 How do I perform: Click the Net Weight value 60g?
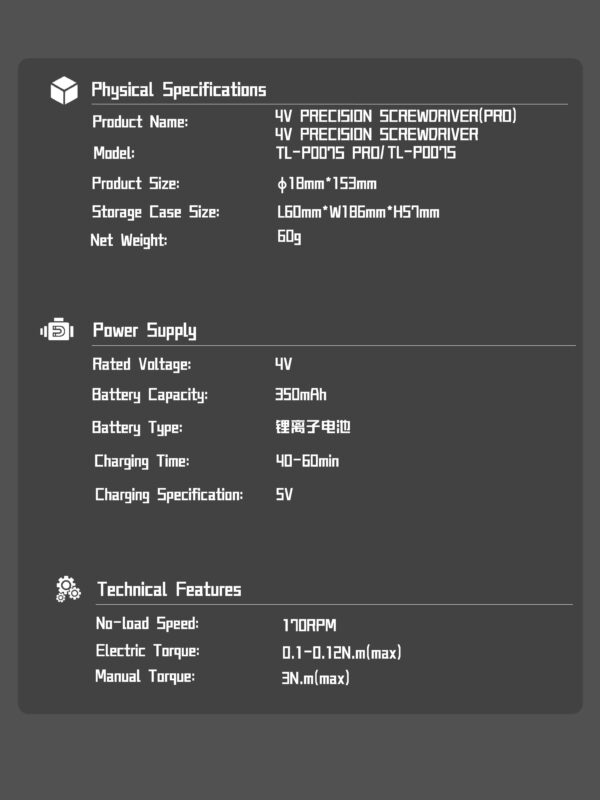(x=289, y=237)
